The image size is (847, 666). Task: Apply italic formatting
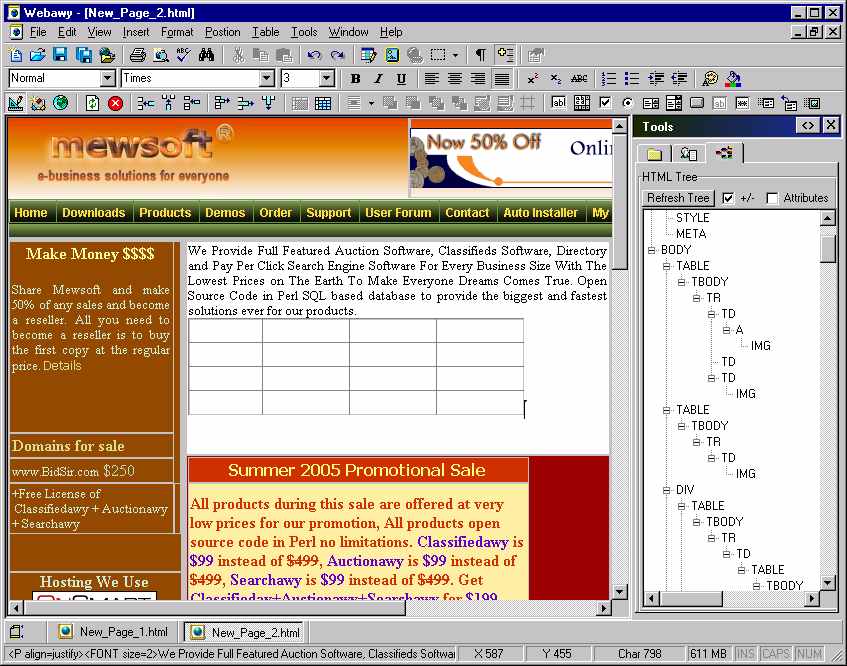click(378, 79)
